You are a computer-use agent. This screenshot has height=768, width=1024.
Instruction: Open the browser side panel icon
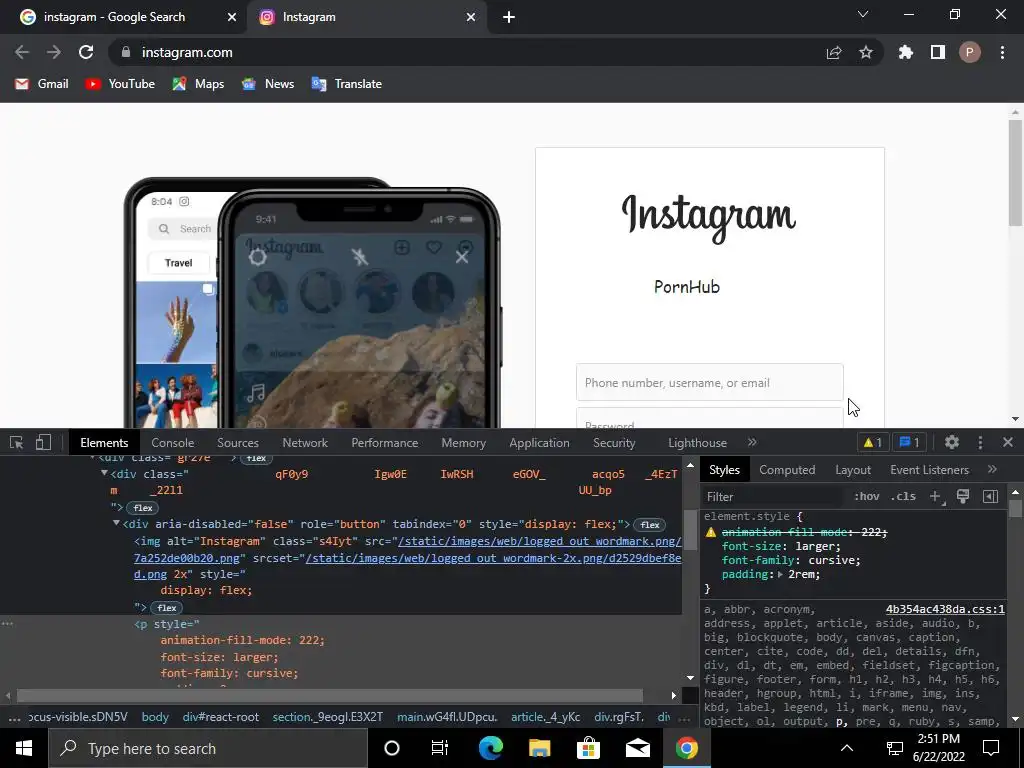[x=938, y=52]
